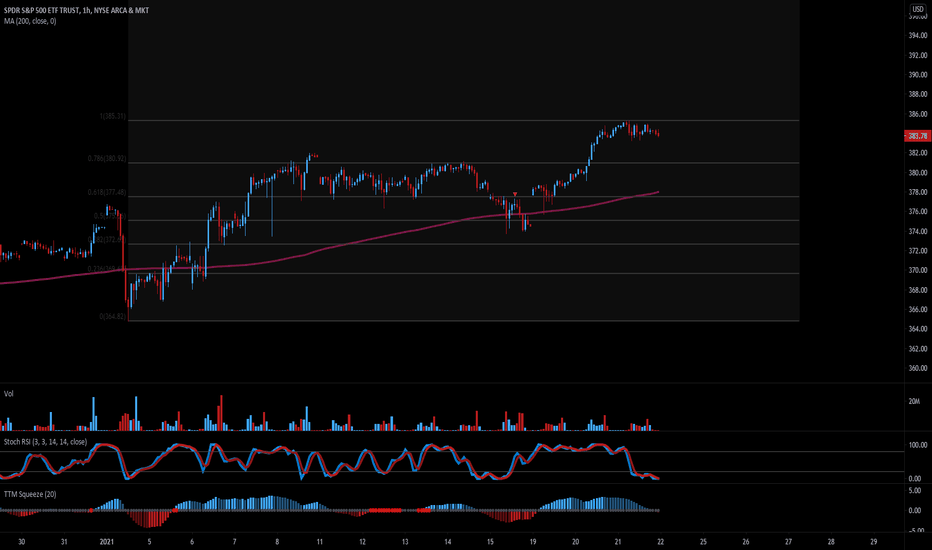The height and width of the screenshot is (550, 932).
Task: Click the Vol indicator legend
Action: (x=8, y=394)
